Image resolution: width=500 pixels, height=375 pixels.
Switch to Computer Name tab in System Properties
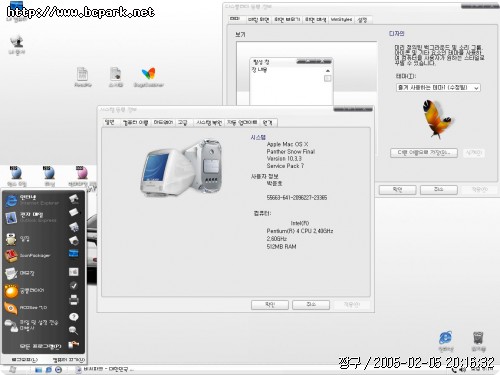[x=135, y=123]
